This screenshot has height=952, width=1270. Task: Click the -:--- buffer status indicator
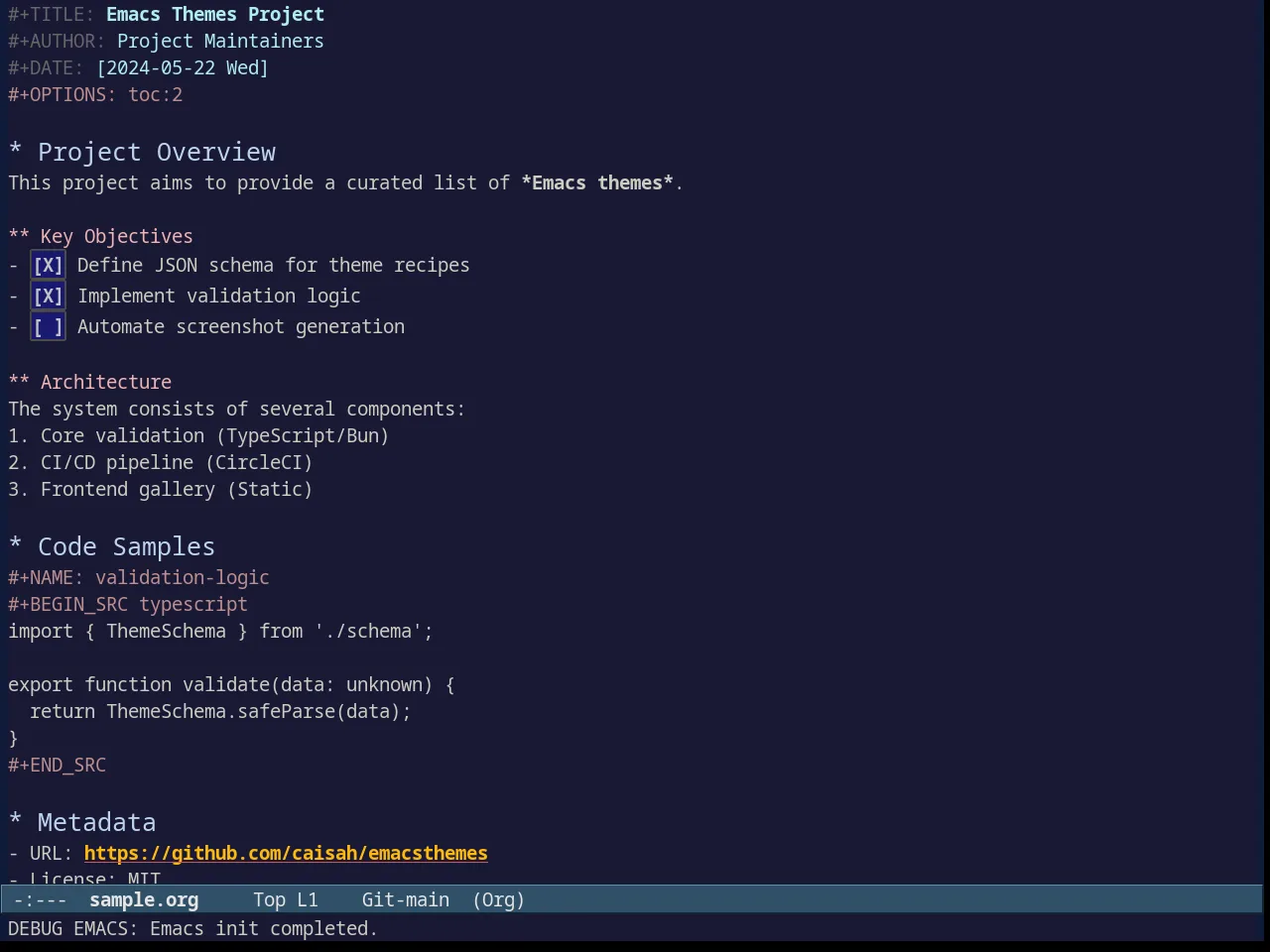[41, 899]
